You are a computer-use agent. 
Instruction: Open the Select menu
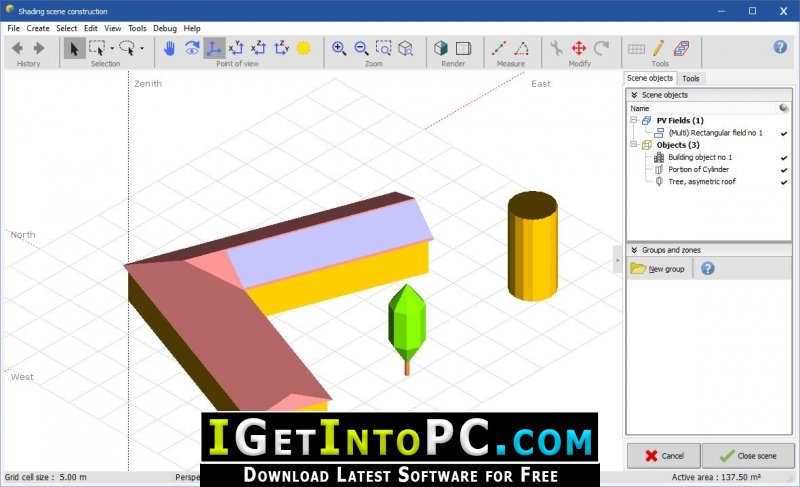[67, 29]
